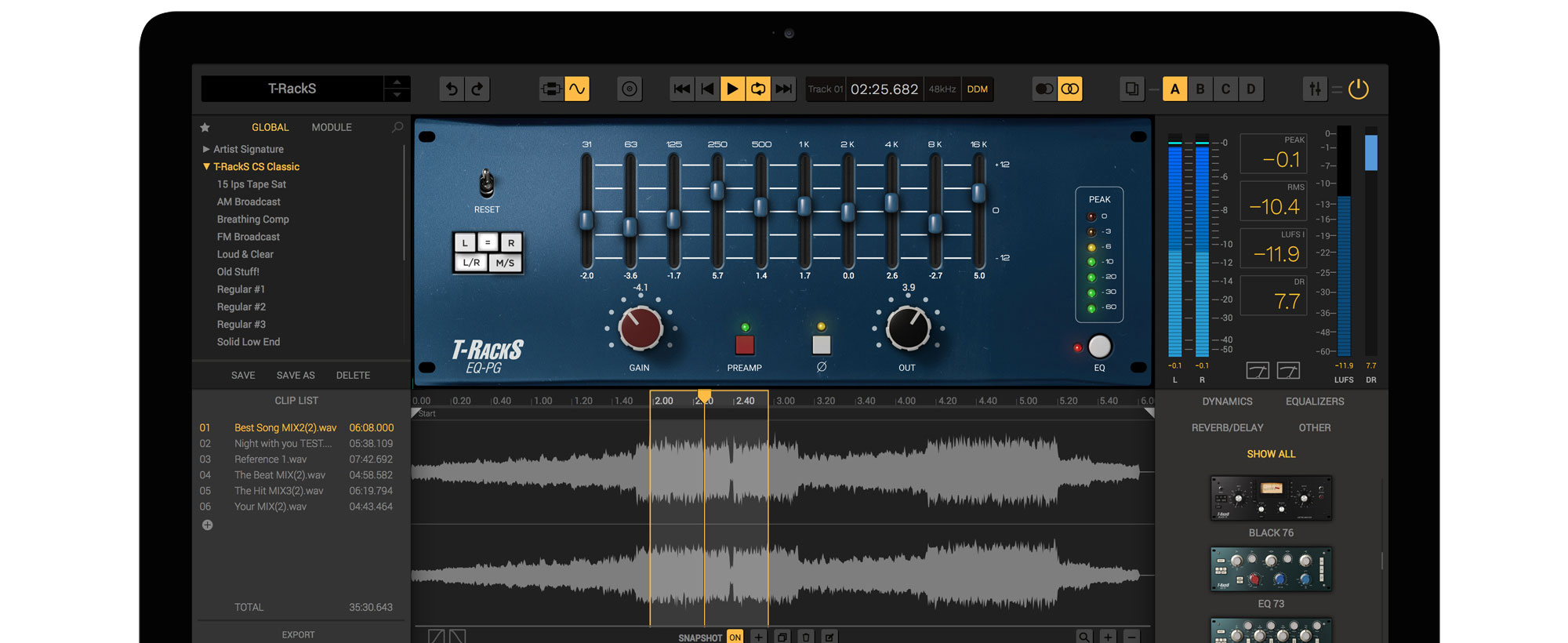
Task: Edit the snapshot with the pencil icon
Action: (x=829, y=637)
